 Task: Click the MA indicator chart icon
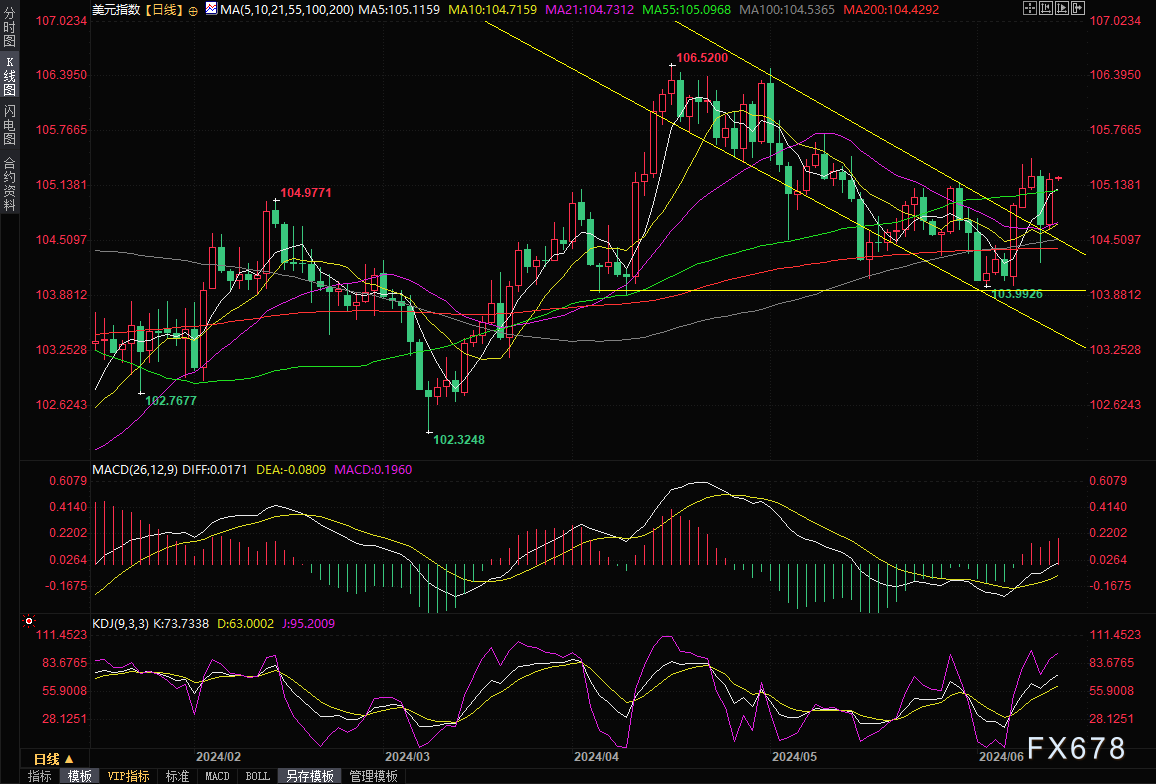click(210, 8)
